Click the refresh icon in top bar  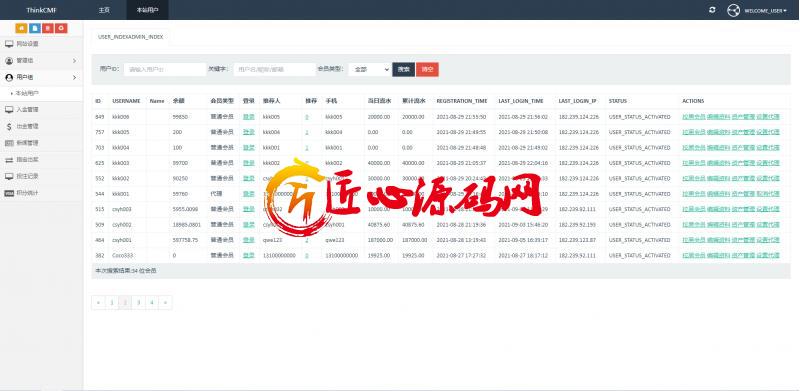(x=712, y=10)
